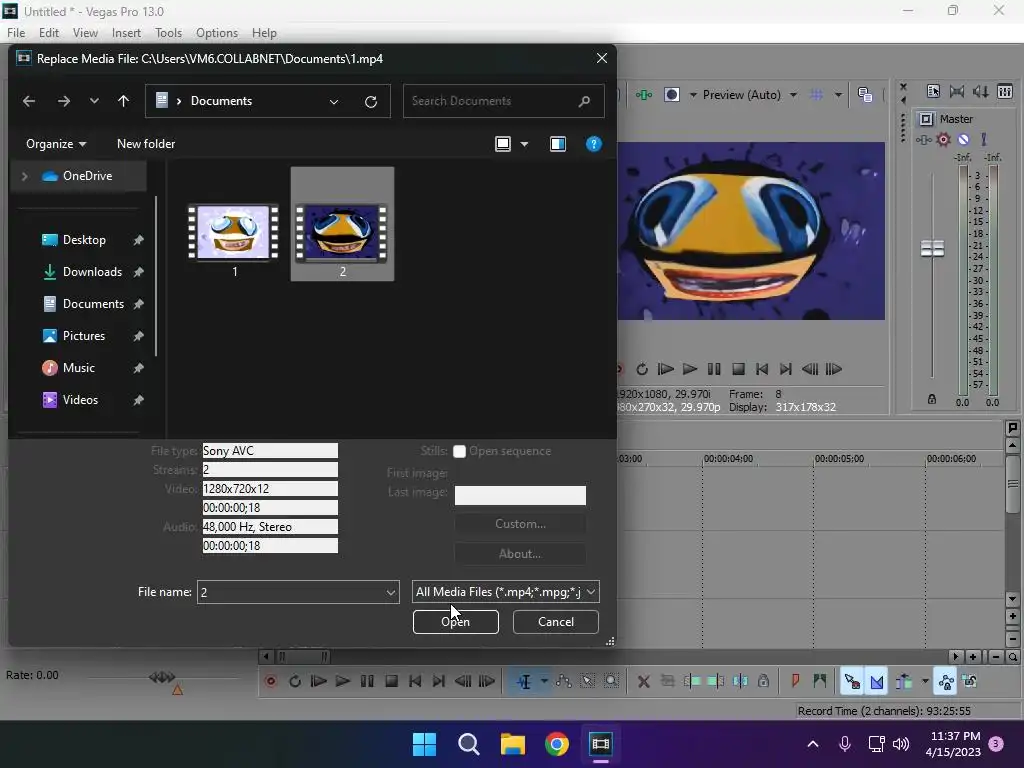
Task: Click the Video Output FX icon in preview toolbar
Action: (644, 95)
